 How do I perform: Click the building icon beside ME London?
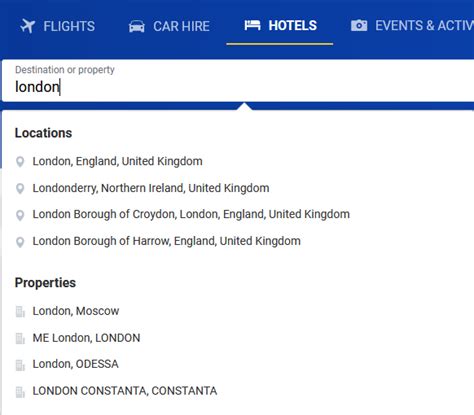click(x=20, y=338)
